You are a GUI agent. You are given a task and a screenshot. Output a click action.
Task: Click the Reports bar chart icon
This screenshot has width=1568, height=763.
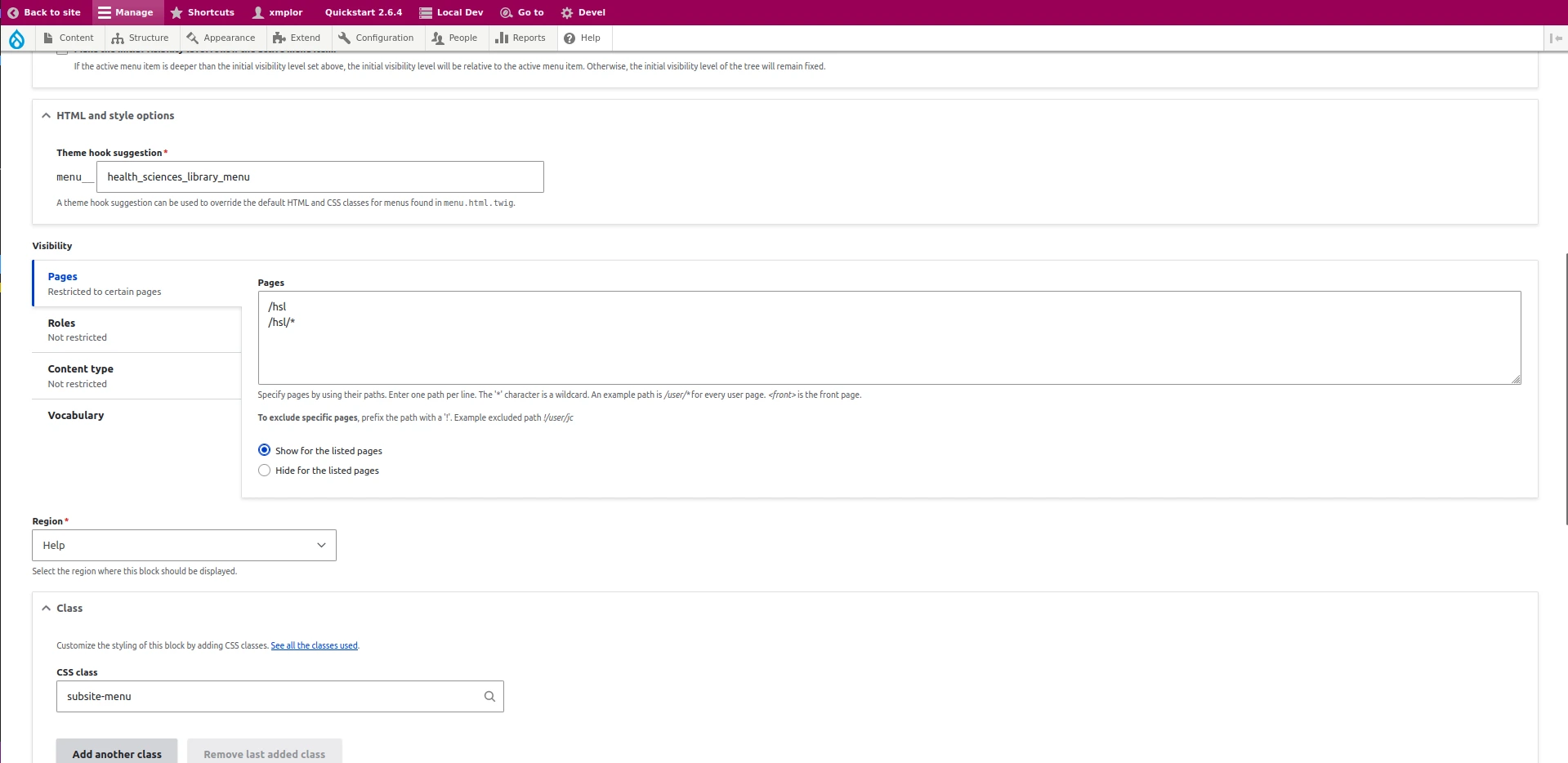(502, 38)
